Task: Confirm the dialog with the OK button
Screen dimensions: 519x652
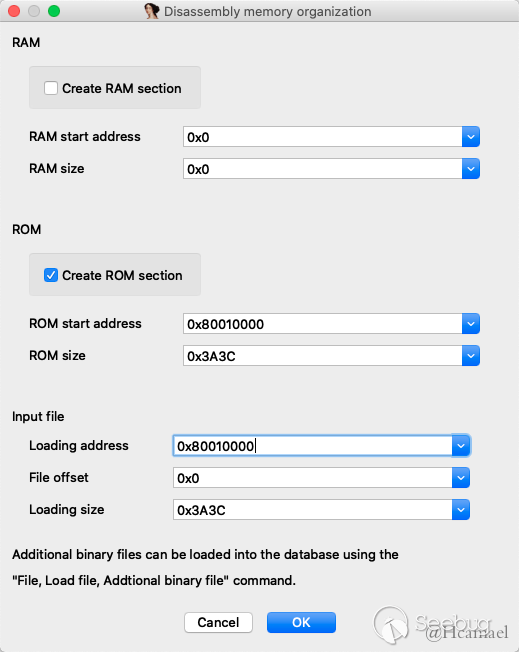Action: click(301, 622)
